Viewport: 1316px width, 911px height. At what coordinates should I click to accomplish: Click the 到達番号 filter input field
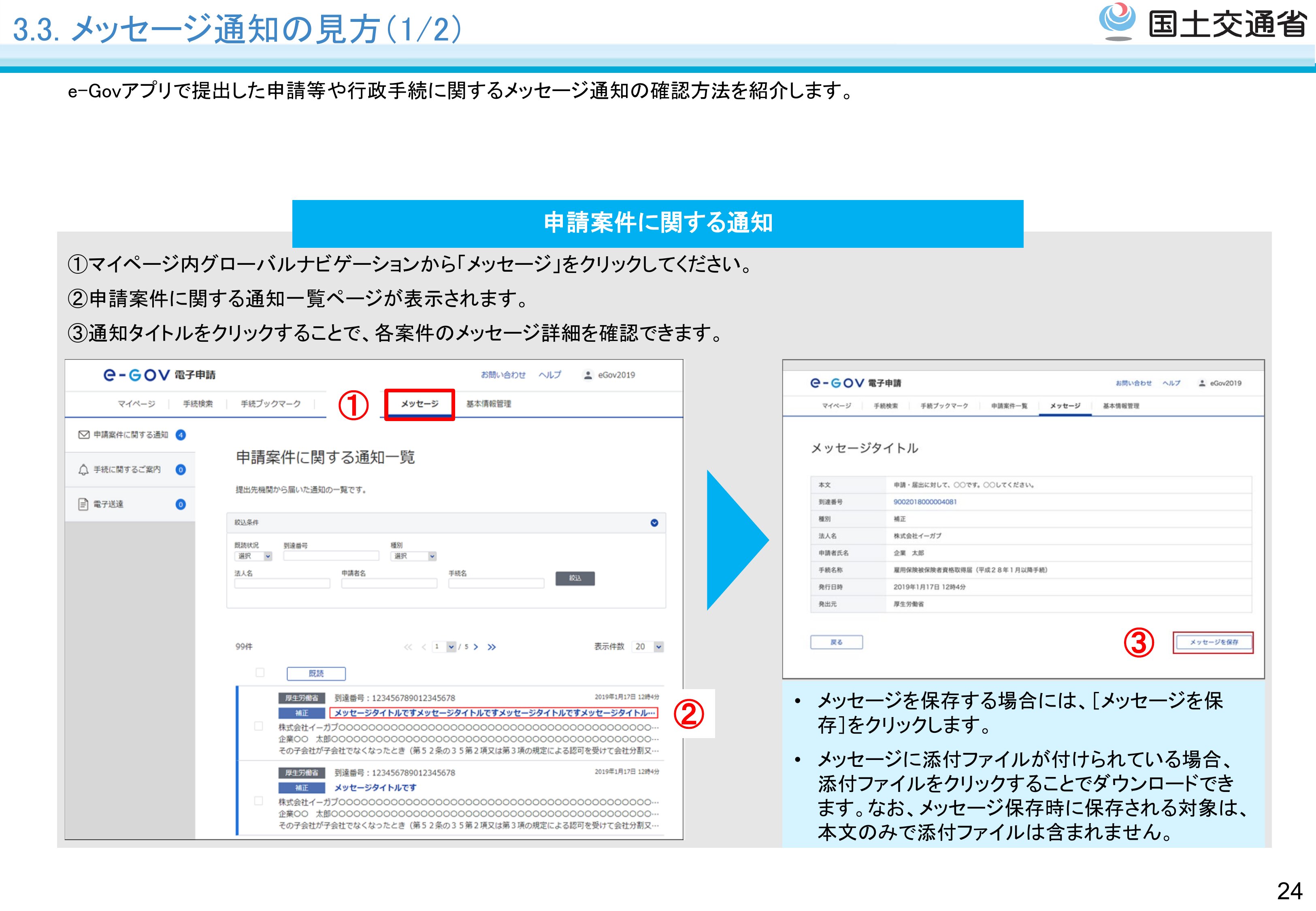(331, 556)
